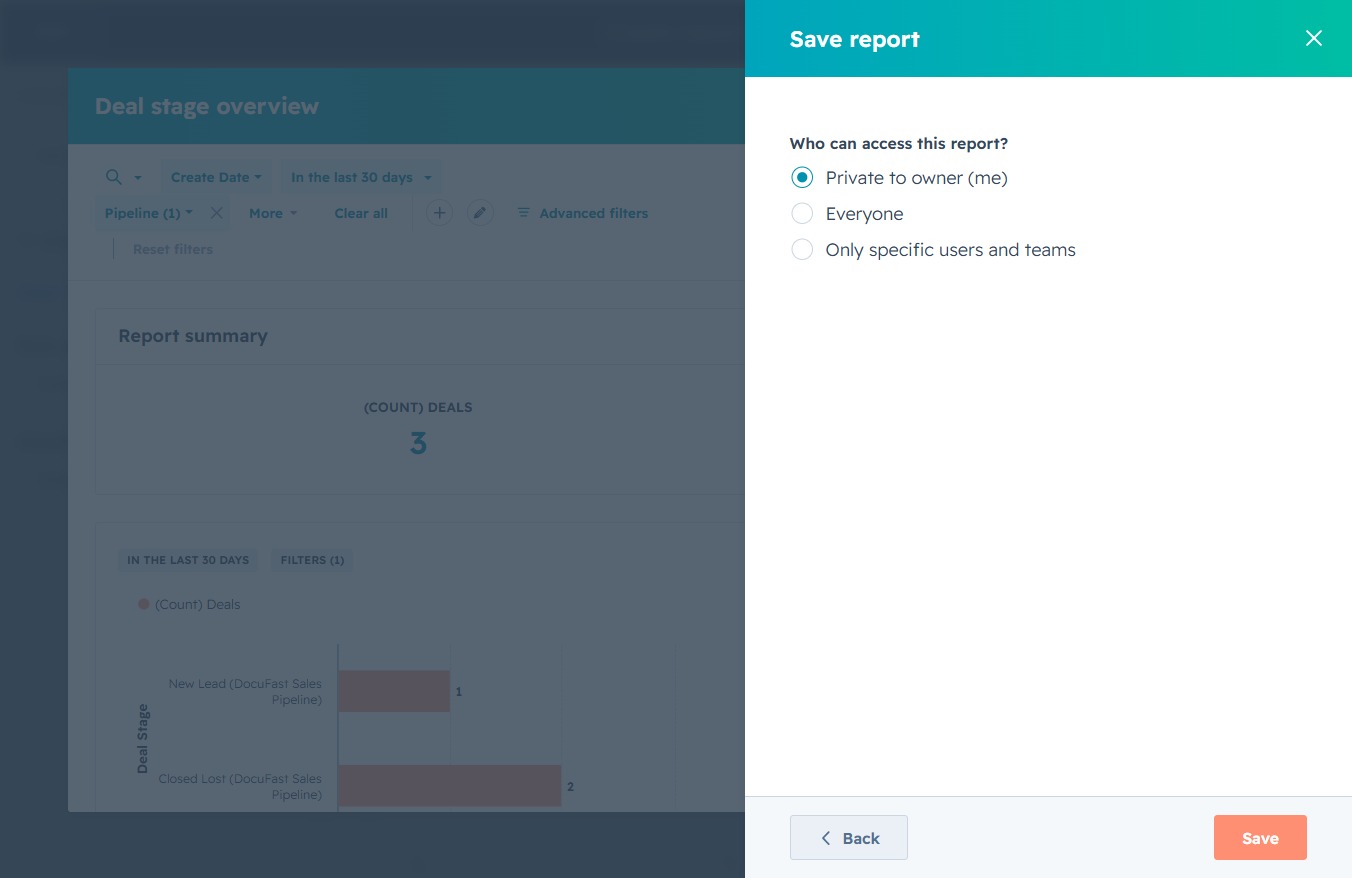Click the IN THE LAST 30 DAYS tag
This screenshot has width=1352, height=878.
point(188,560)
